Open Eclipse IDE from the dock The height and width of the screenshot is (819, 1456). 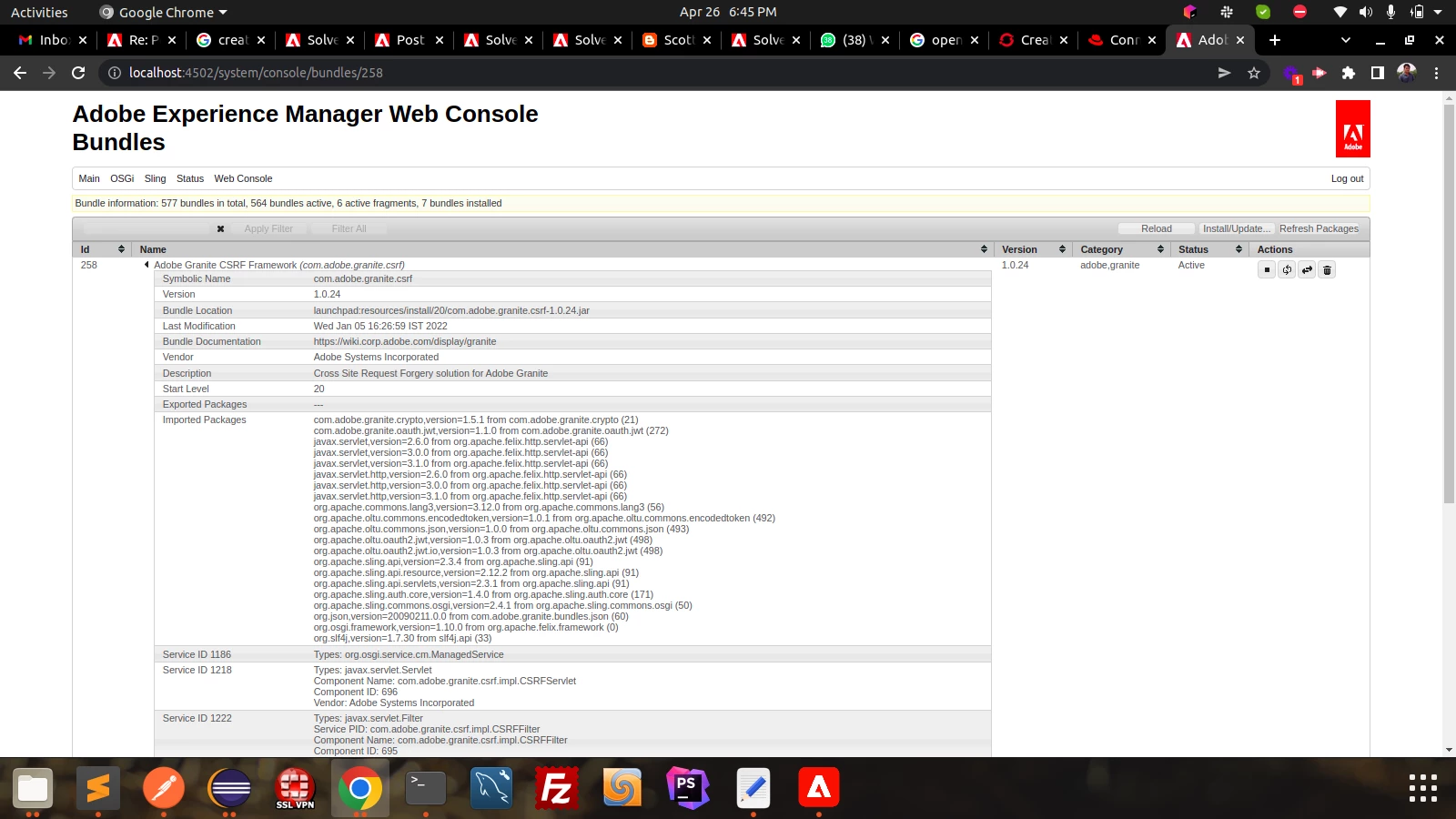(x=229, y=787)
